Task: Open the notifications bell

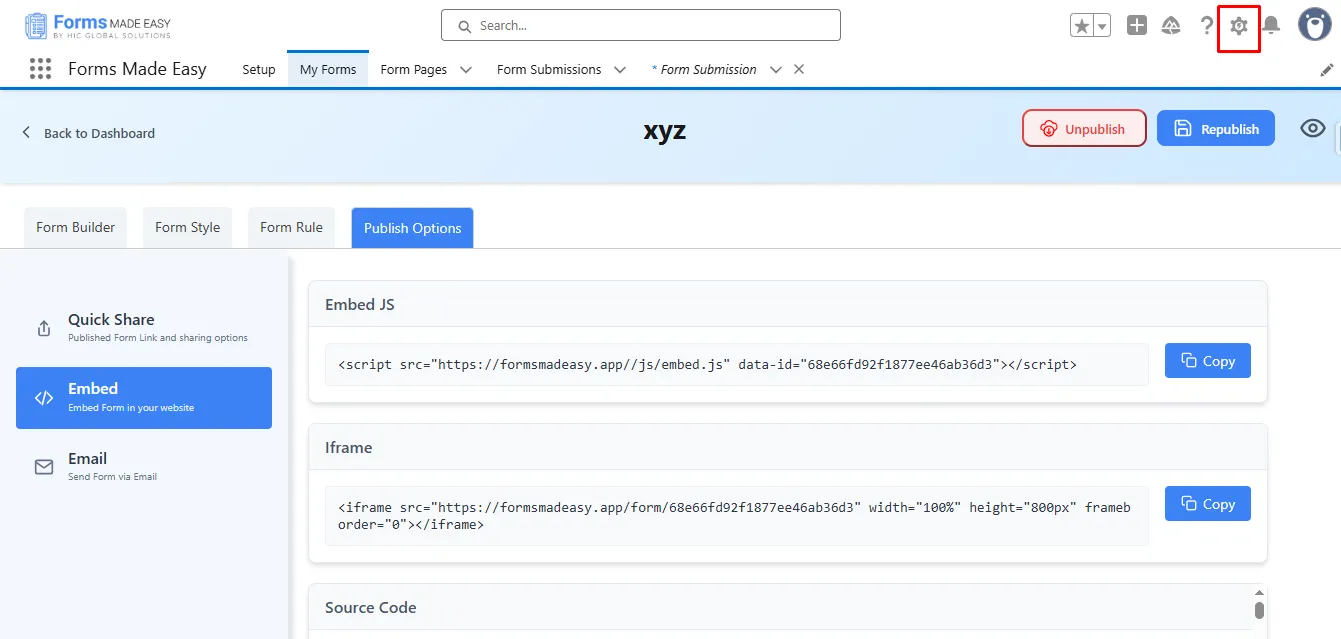Action: coord(1271,26)
